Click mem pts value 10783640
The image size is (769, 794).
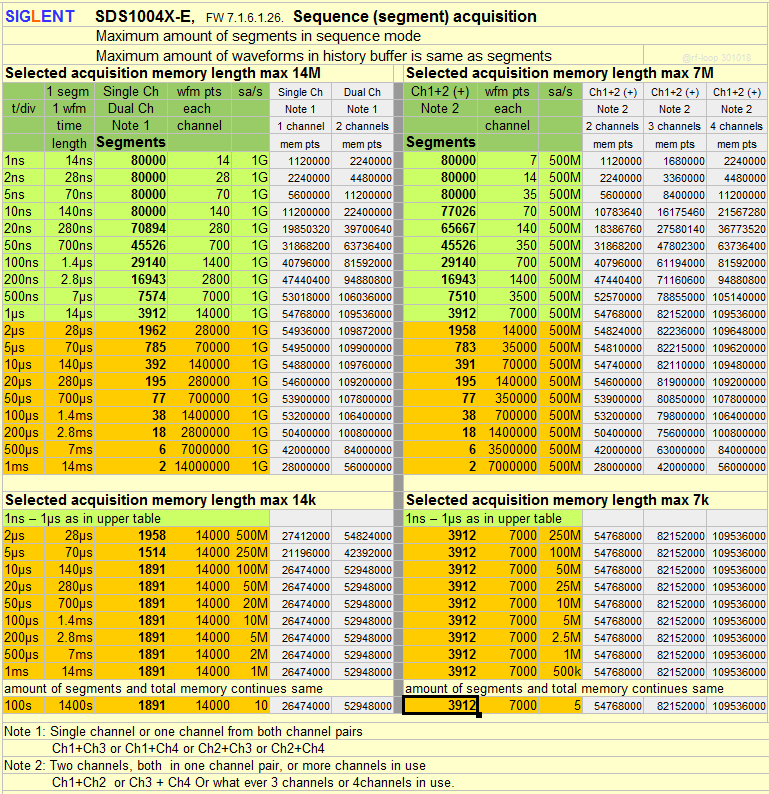click(x=613, y=212)
